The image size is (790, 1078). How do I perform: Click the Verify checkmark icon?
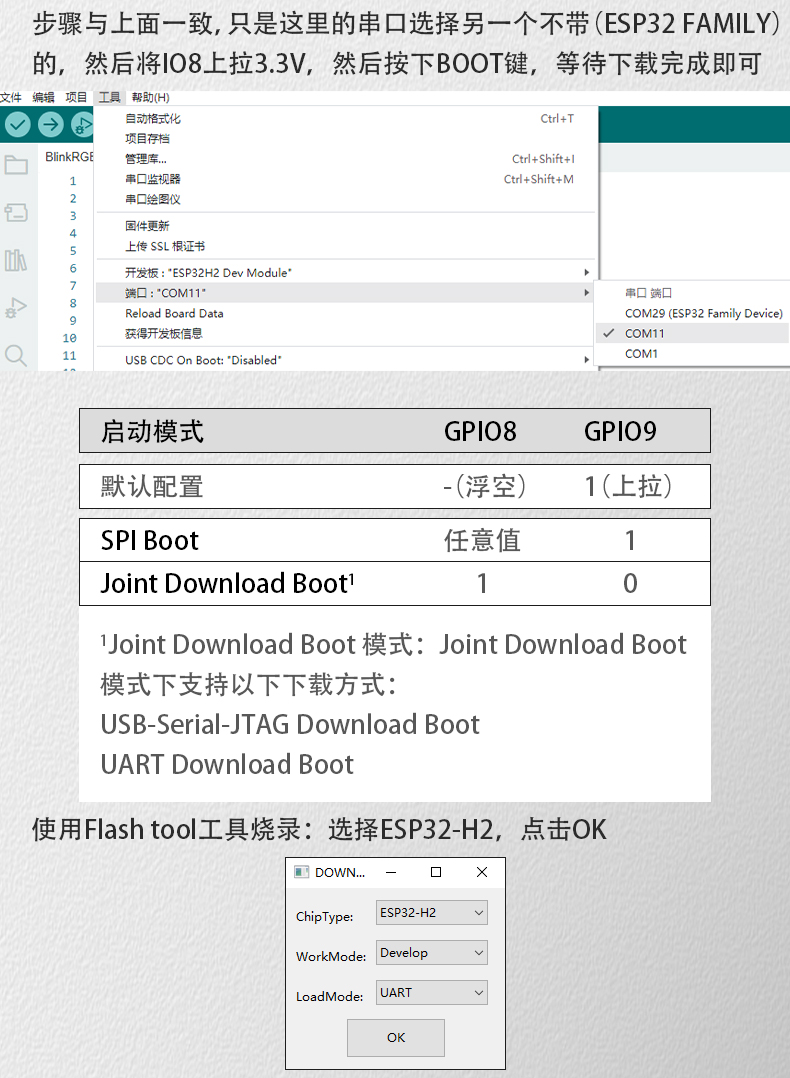point(18,124)
